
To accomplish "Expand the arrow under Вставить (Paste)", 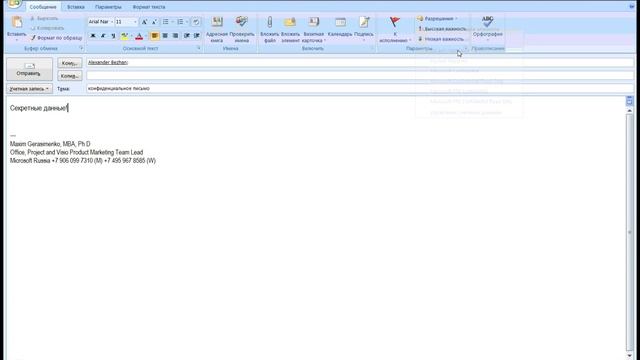I will pyautogui.click(x=17, y=40).
